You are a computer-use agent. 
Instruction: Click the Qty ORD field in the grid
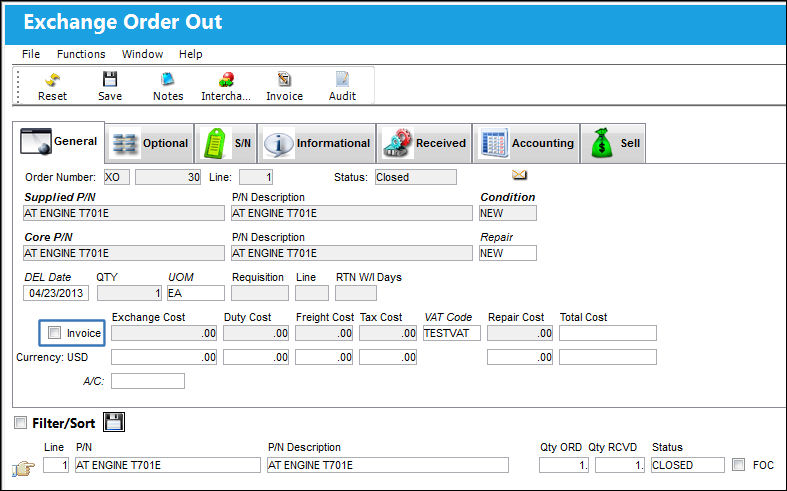coord(564,465)
